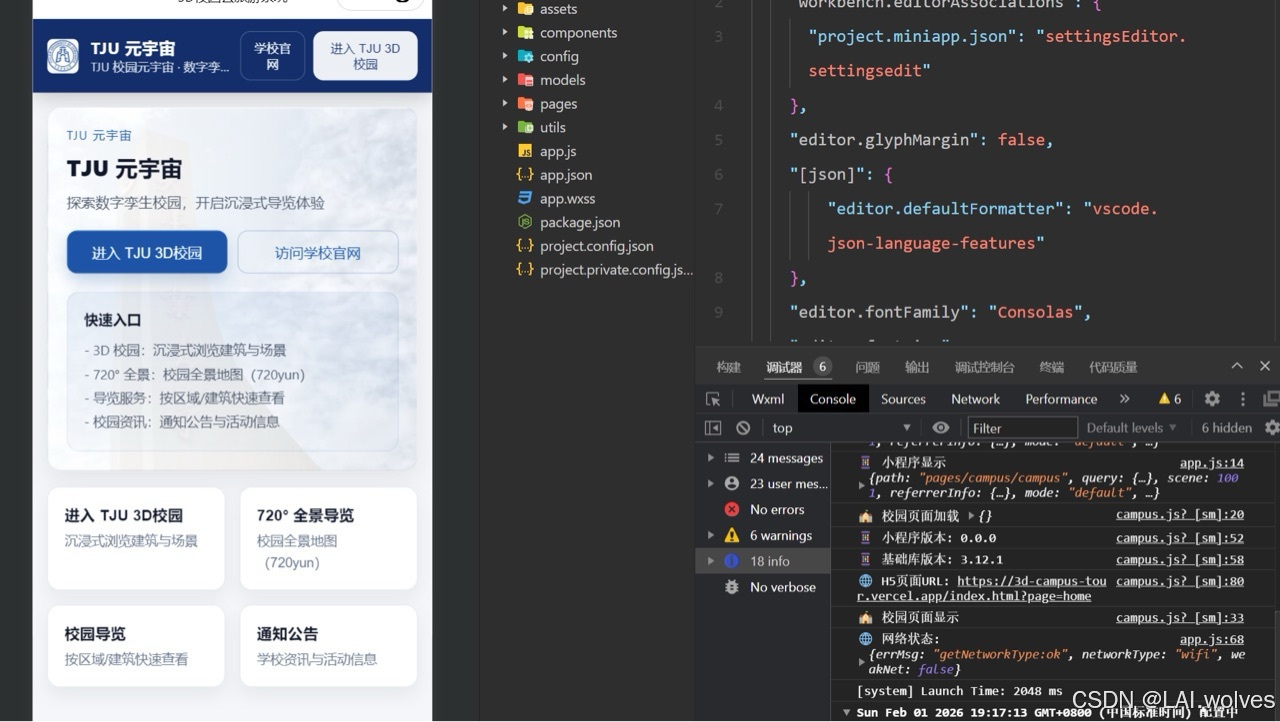
Task: Select app.json in the file tree
Action: (x=566, y=175)
